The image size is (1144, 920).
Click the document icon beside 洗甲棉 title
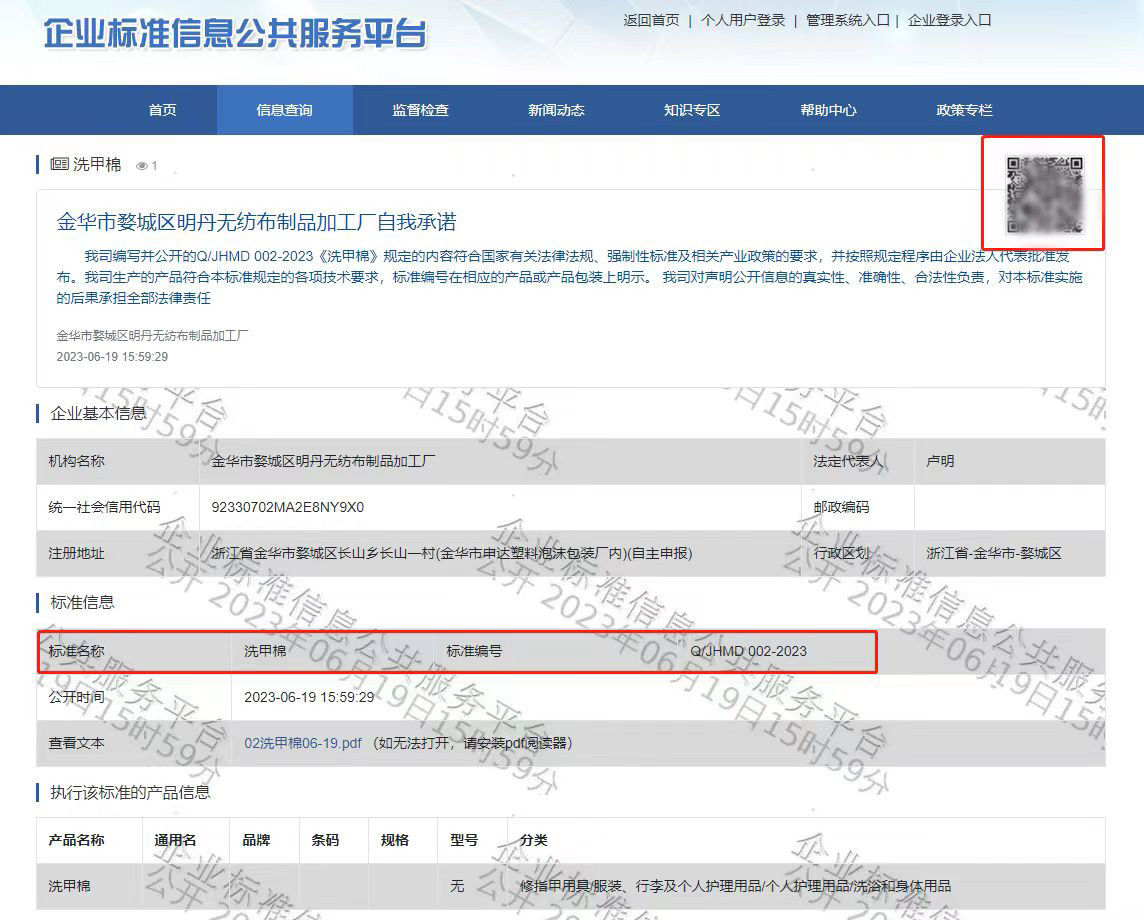coord(59,164)
